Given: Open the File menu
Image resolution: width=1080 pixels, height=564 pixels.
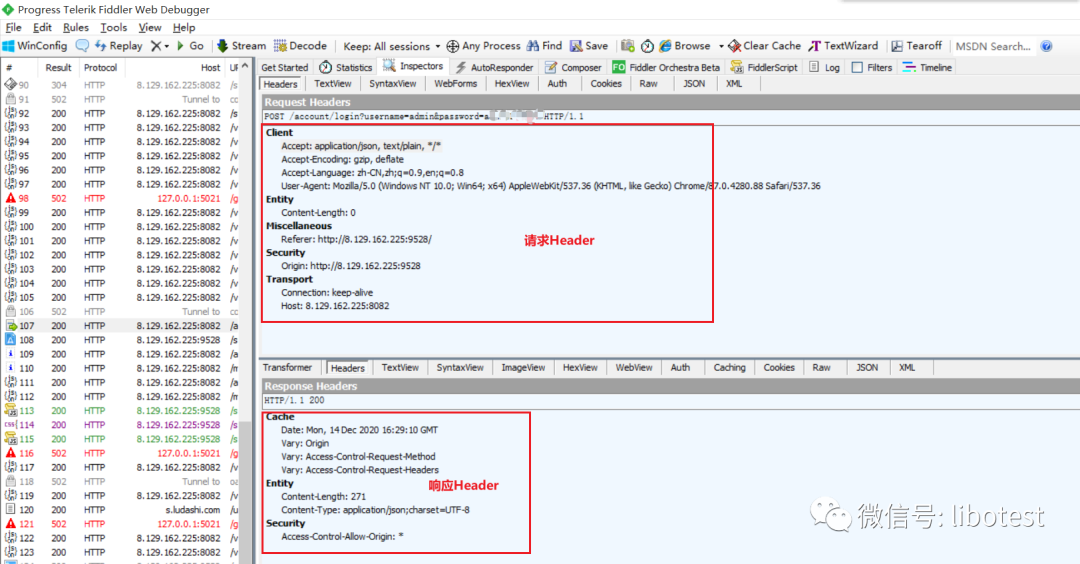Looking at the screenshot, I should pyautogui.click(x=13, y=28).
